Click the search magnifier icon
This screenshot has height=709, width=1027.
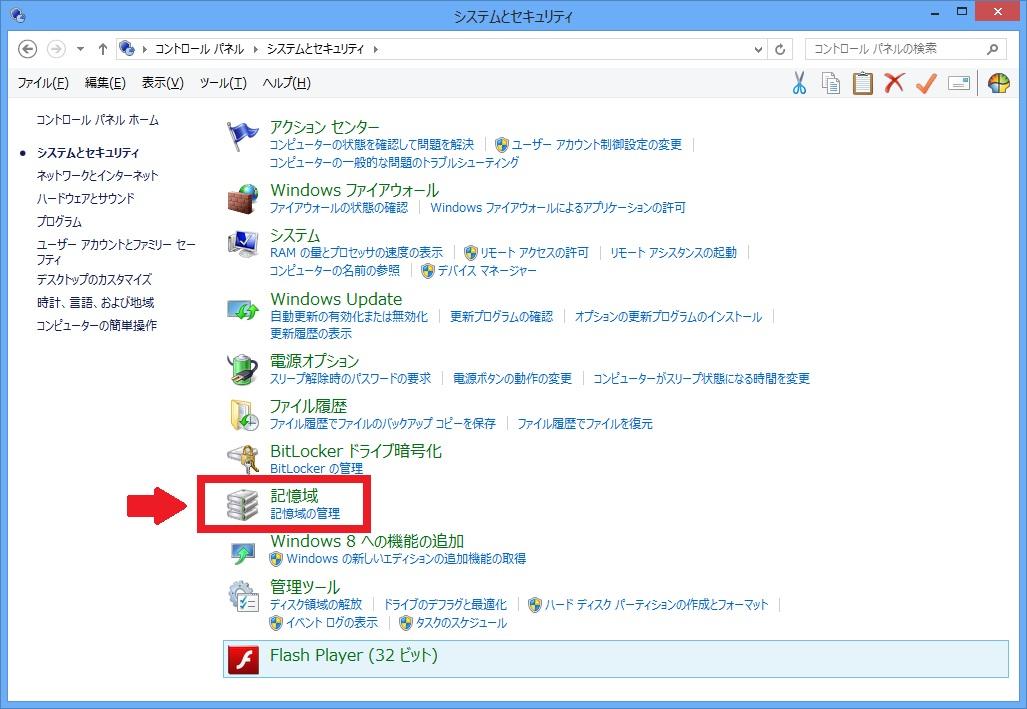tap(992, 49)
